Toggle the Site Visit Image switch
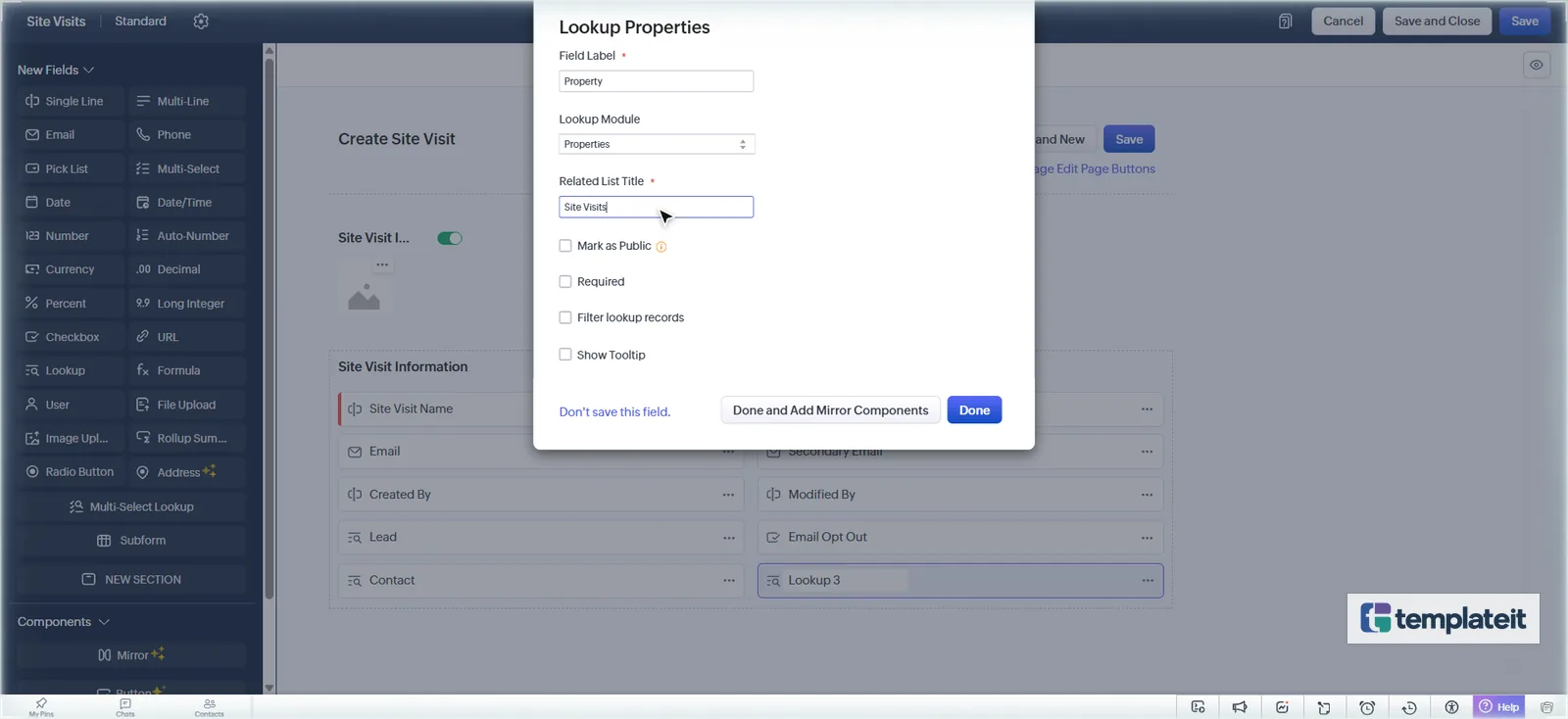This screenshot has width=1568, height=719. [x=450, y=238]
